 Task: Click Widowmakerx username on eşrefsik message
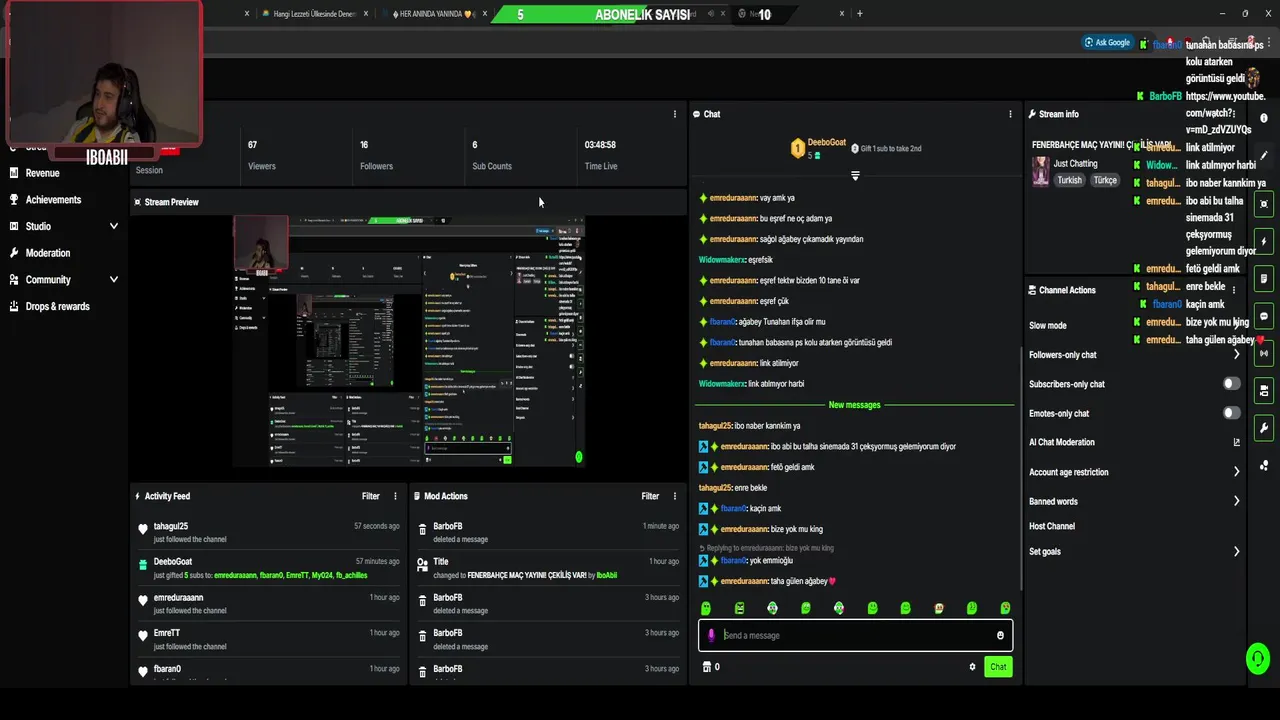(x=722, y=260)
